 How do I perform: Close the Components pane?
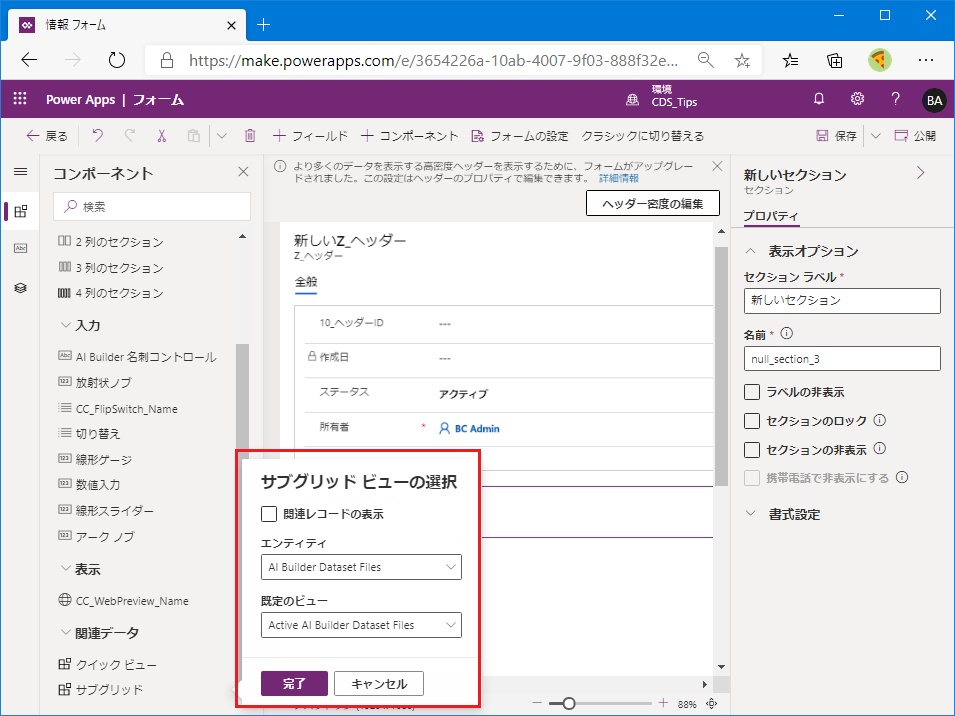point(243,172)
